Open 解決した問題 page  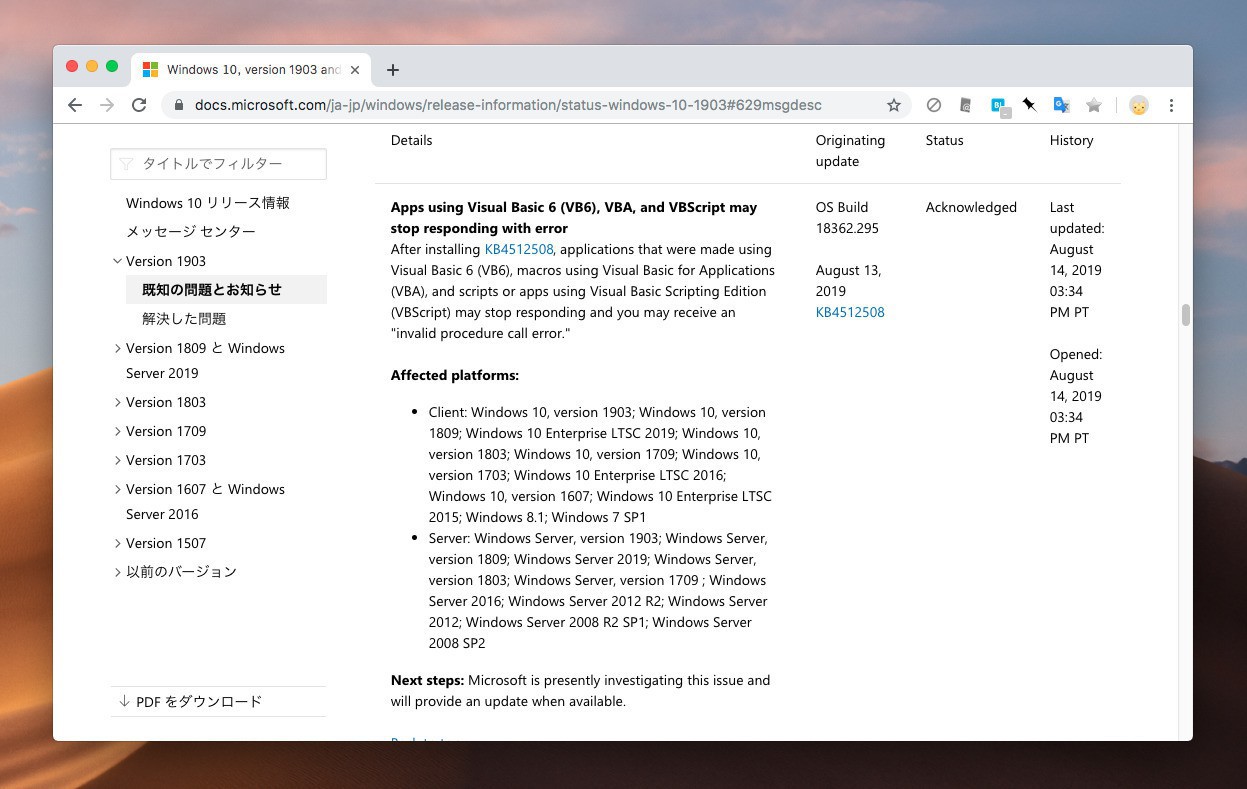pos(184,319)
